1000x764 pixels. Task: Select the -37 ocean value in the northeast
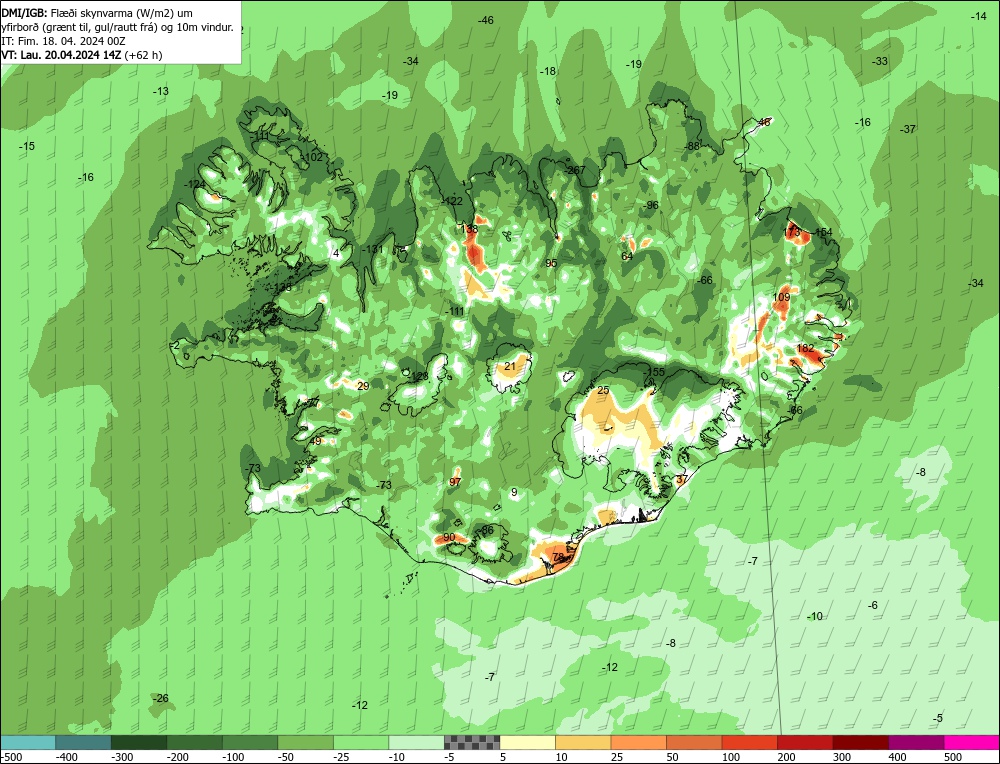pos(908,129)
